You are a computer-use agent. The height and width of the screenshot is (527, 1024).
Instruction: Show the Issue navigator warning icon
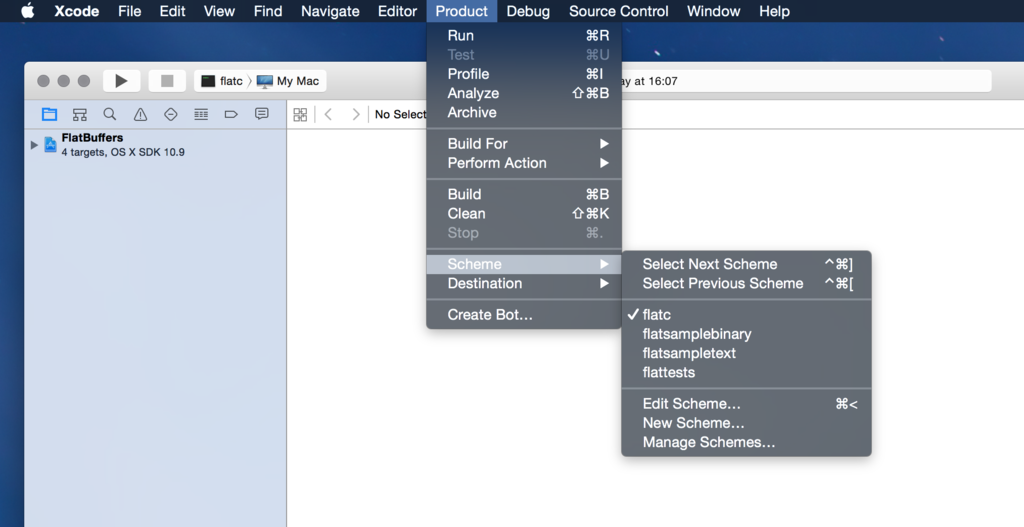point(140,114)
